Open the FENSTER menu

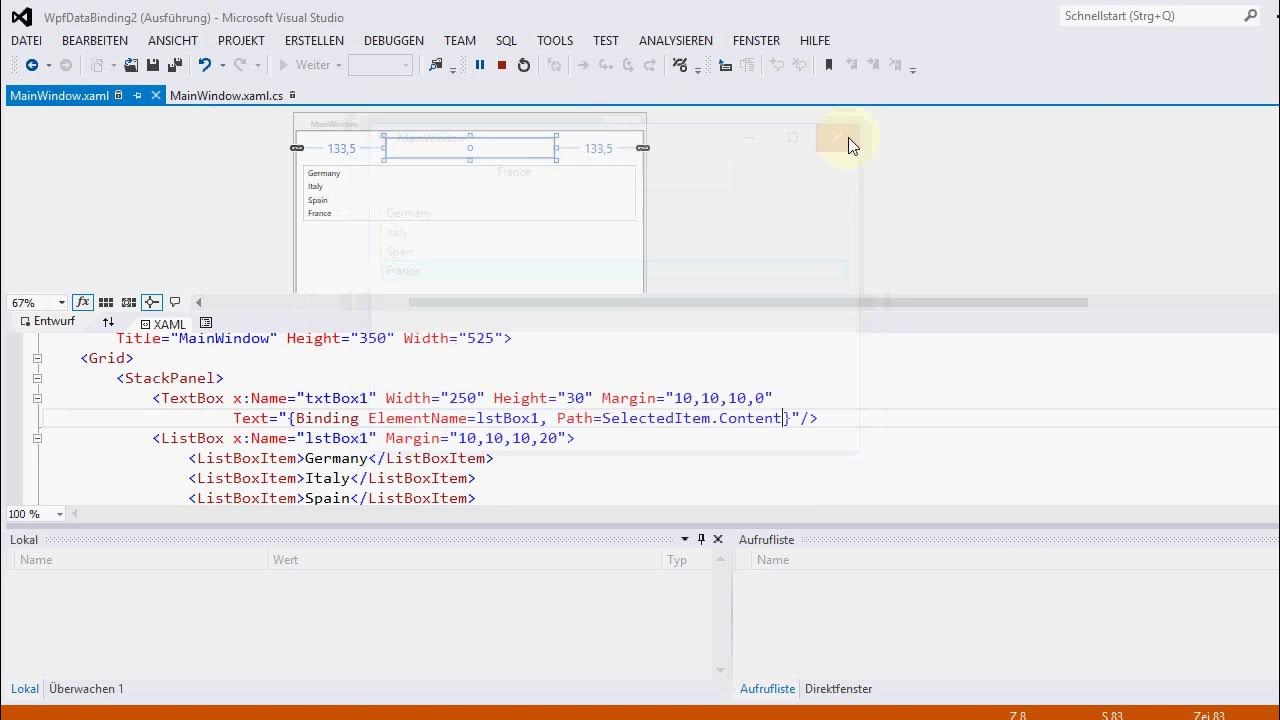point(756,41)
